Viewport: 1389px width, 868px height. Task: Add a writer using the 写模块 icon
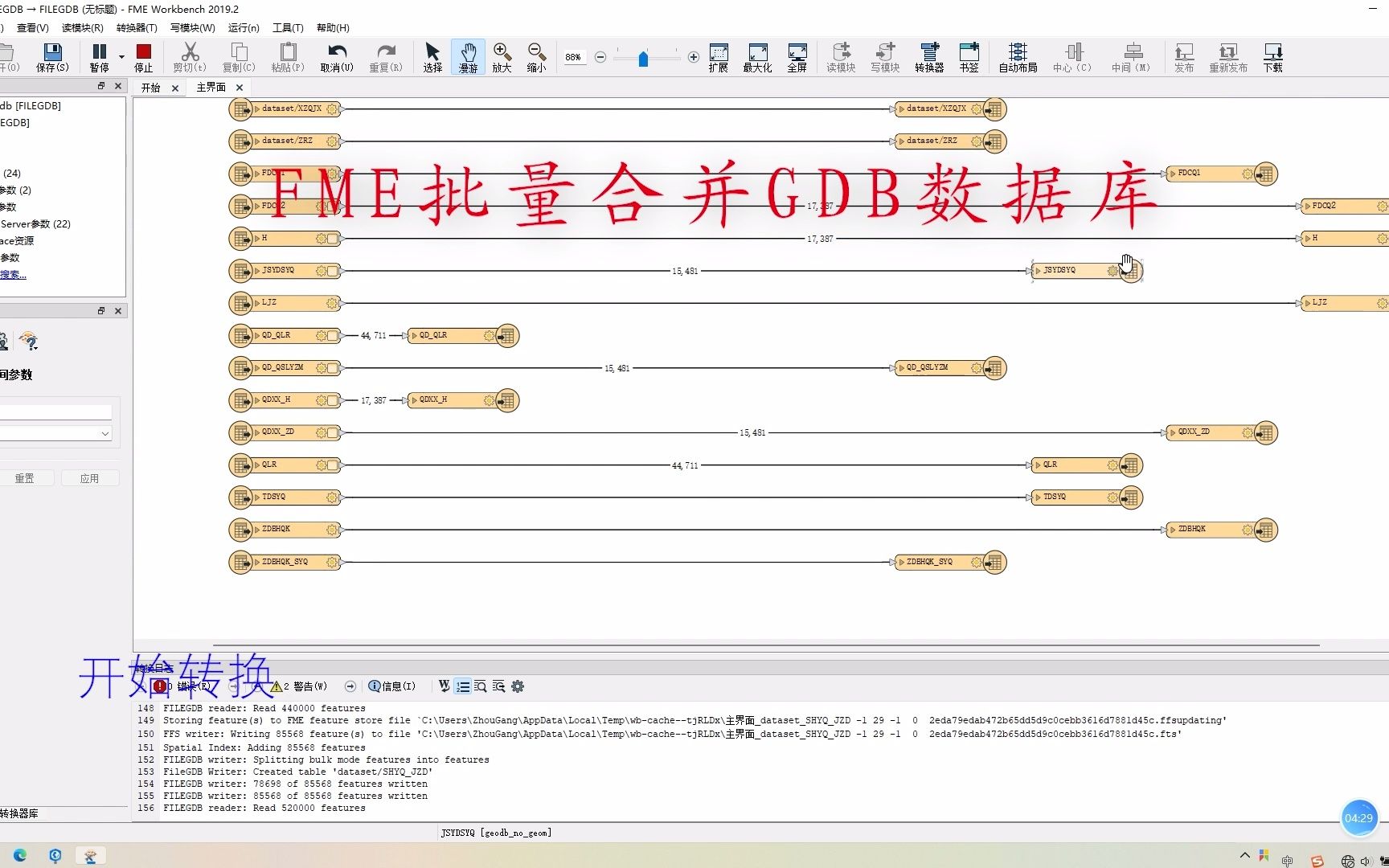pos(885,58)
